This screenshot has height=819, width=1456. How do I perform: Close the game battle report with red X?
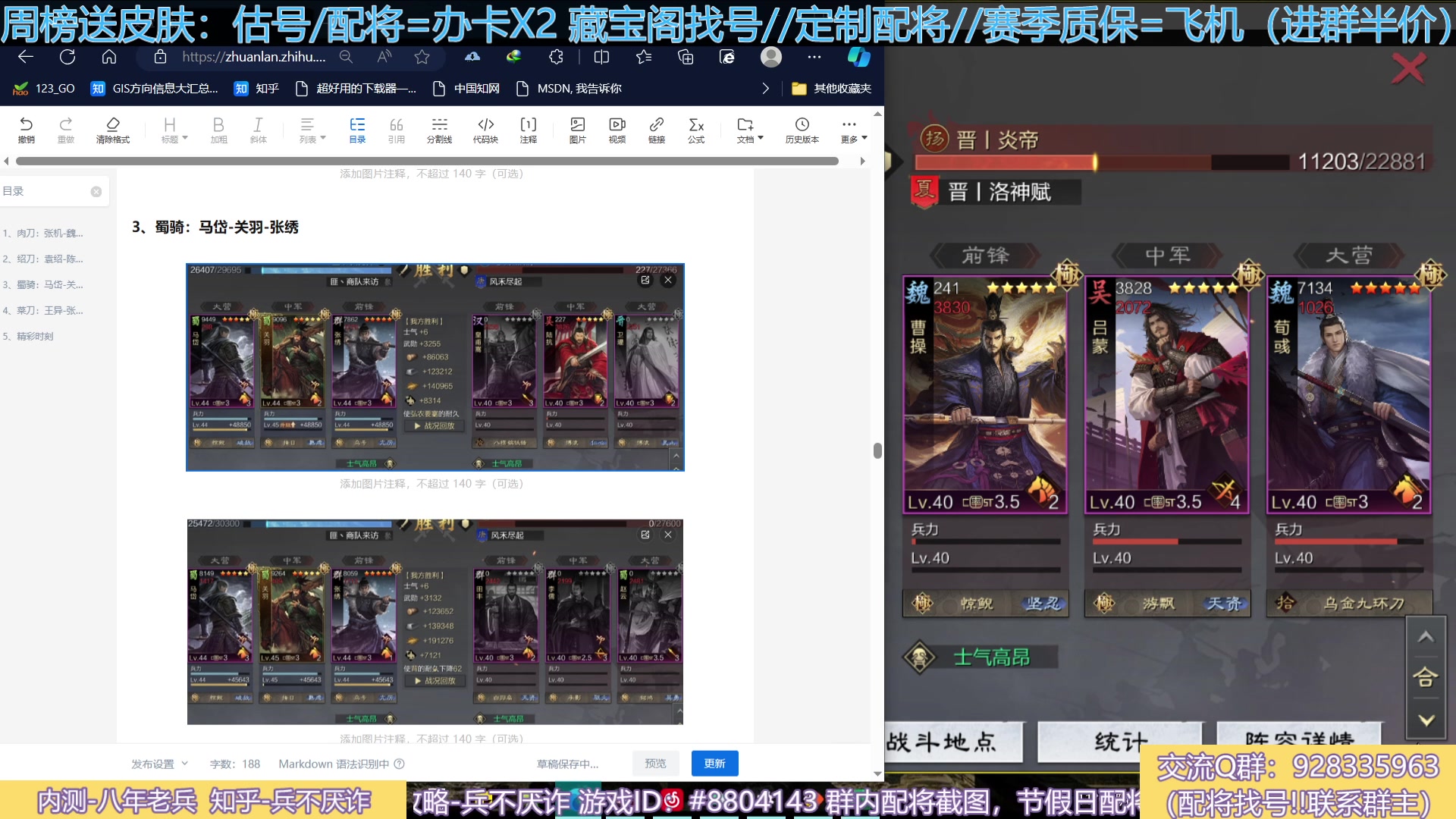[1408, 69]
